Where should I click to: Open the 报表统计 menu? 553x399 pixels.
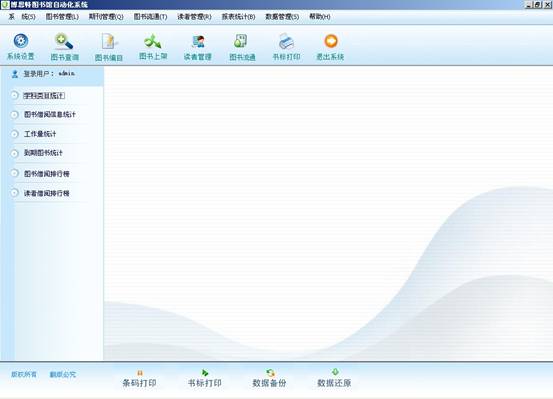pyautogui.click(x=238, y=17)
